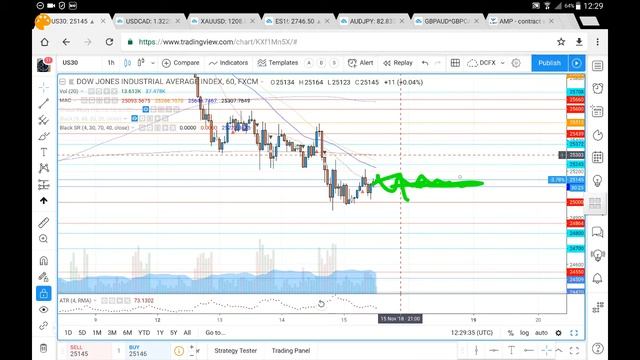Open the prediction and measurement tools
Image resolution: width=640 pixels, height=360 pixels.
[x=44, y=184]
